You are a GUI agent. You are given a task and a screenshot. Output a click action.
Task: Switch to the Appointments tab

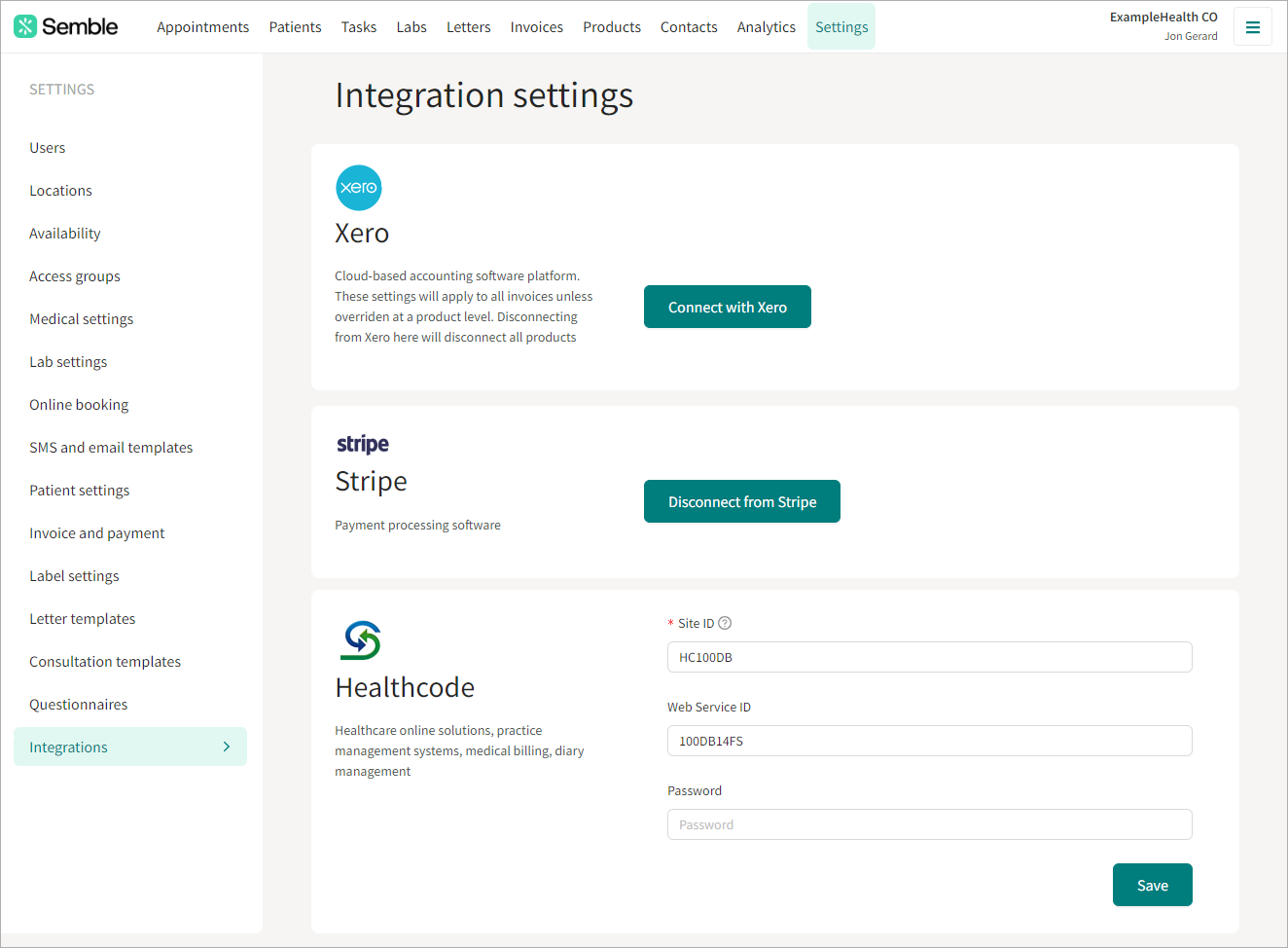(x=202, y=26)
